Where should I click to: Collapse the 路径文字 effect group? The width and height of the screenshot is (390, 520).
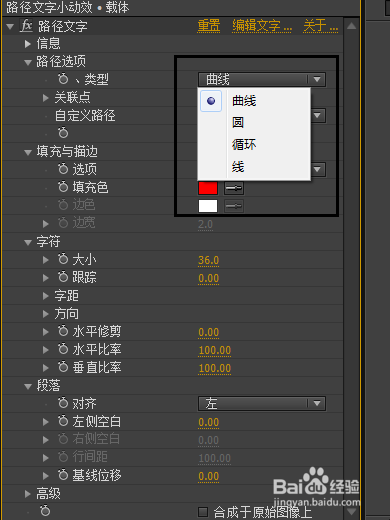coord(10,26)
